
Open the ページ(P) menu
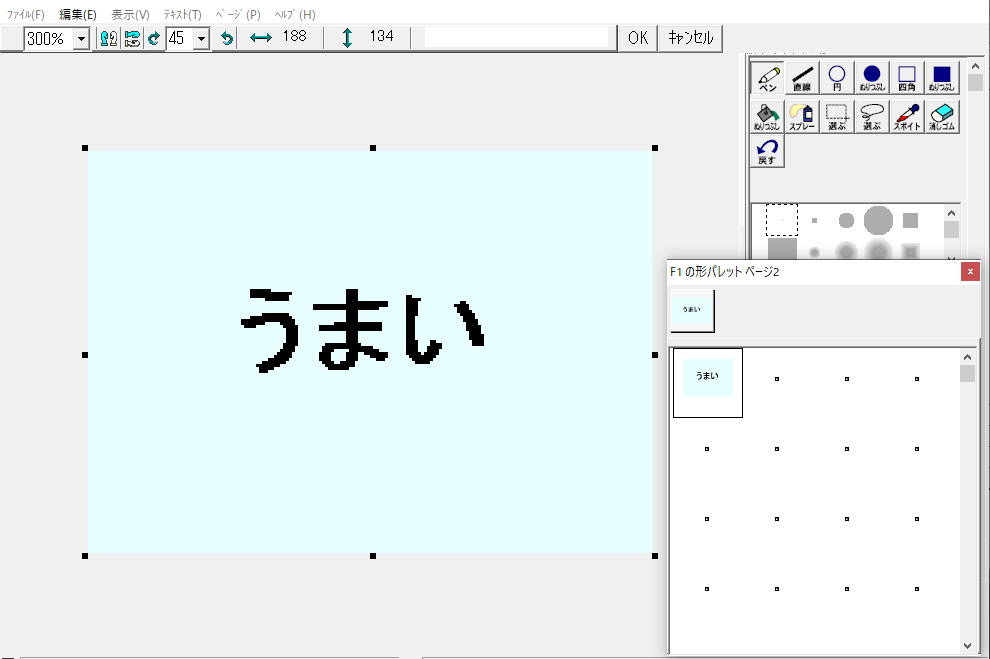tap(238, 14)
